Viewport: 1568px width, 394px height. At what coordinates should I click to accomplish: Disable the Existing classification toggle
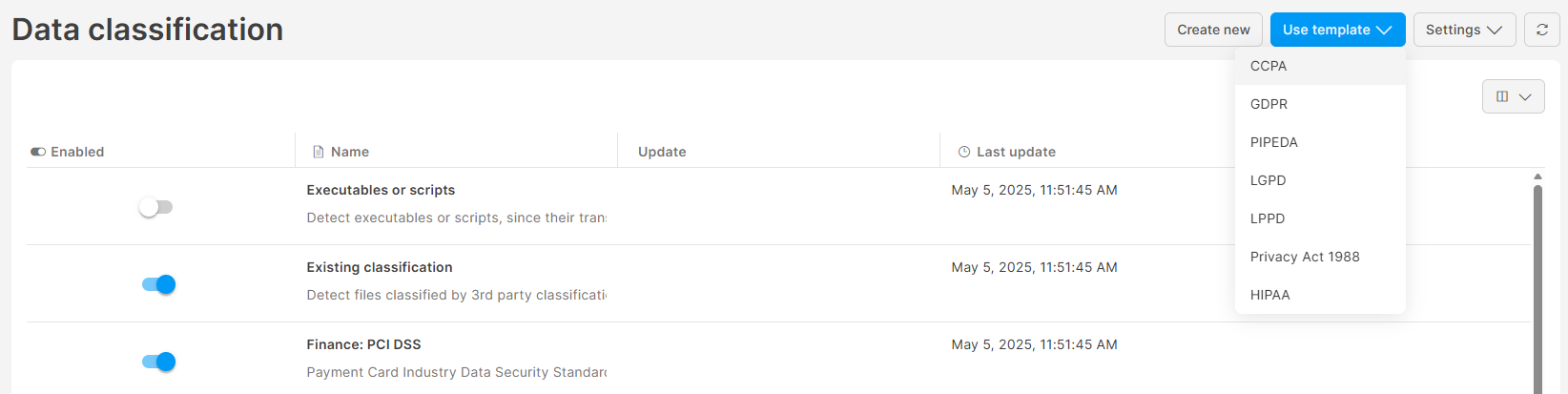click(x=158, y=284)
